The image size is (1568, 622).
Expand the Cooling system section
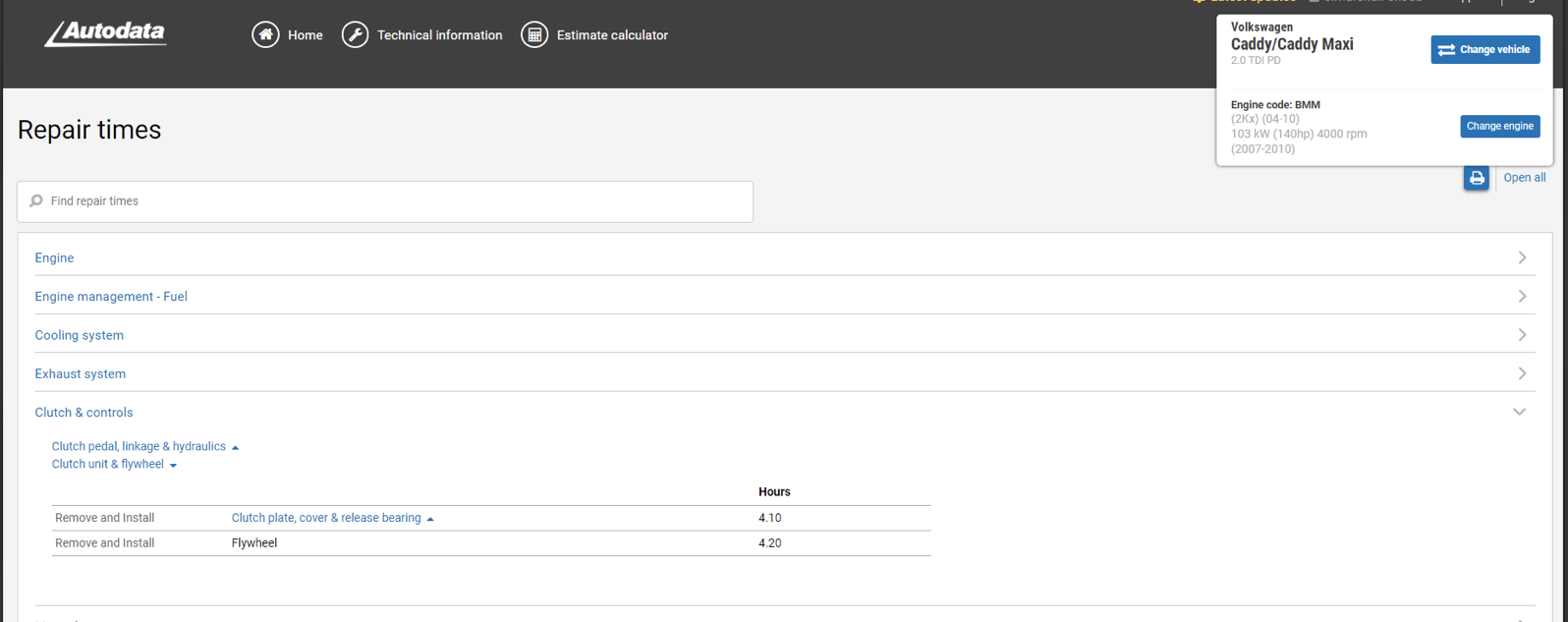coord(80,335)
